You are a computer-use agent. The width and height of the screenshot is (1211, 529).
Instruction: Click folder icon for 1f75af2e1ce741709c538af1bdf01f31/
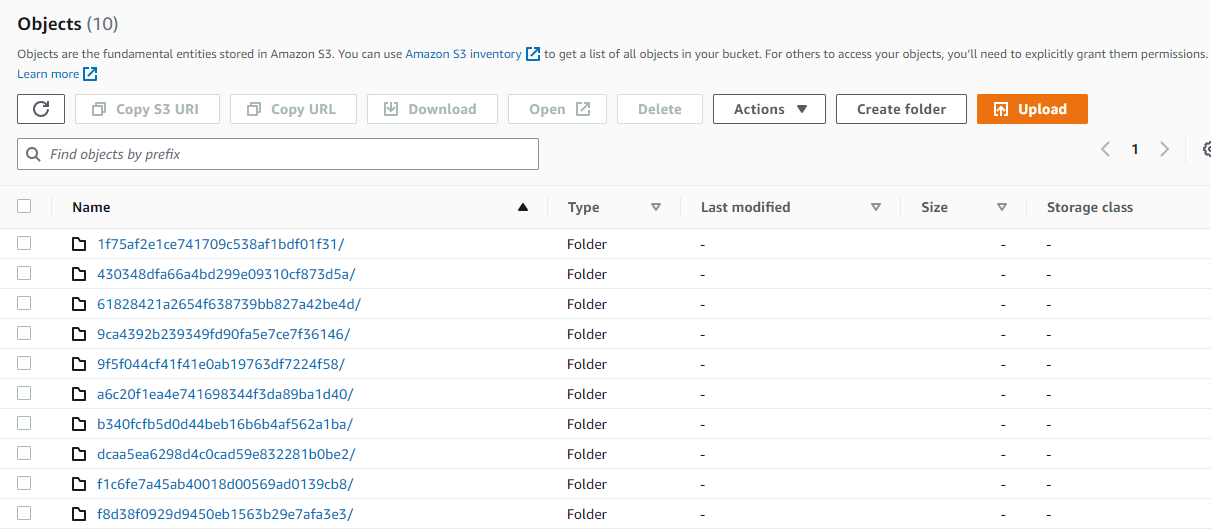click(79, 244)
